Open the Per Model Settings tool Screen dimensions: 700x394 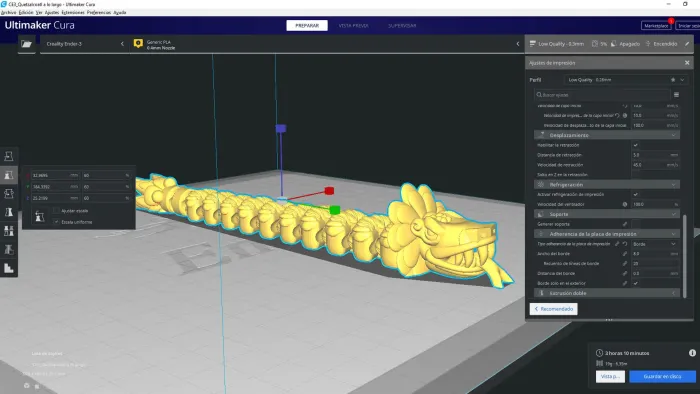pos(8,231)
